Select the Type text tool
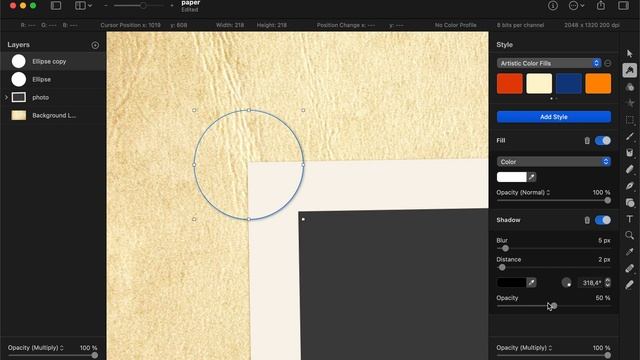 click(629, 219)
